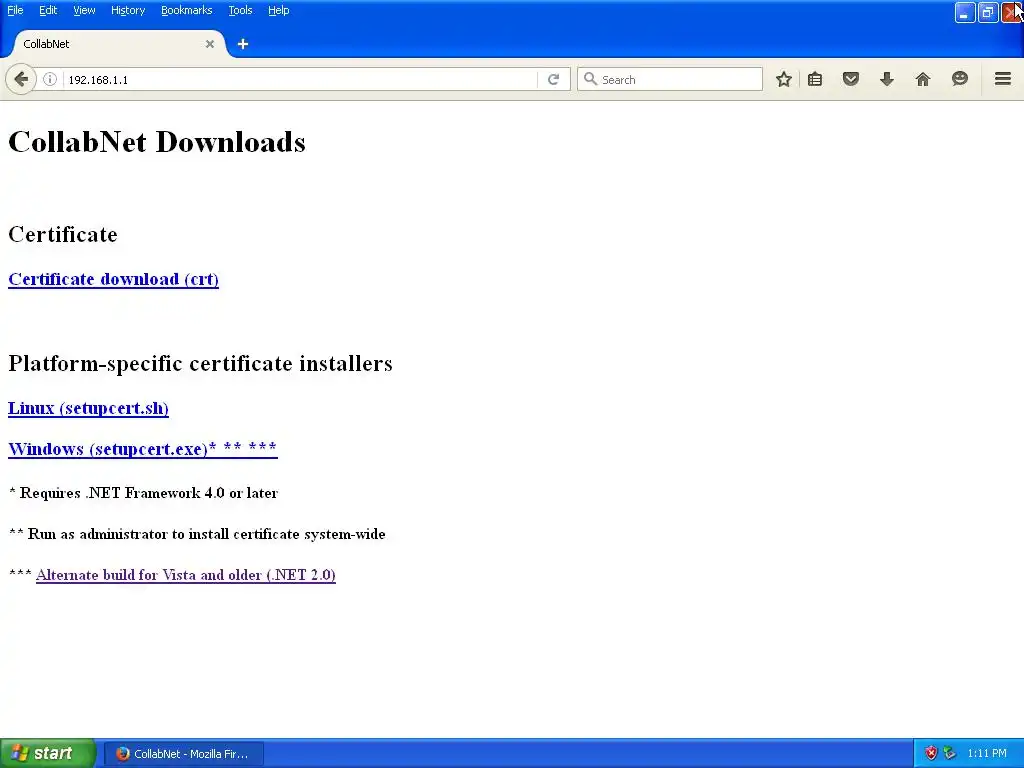This screenshot has height=768, width=1024.
Task: Download Windows setupcert.exe installer
Action: click(x=142, y=449)
